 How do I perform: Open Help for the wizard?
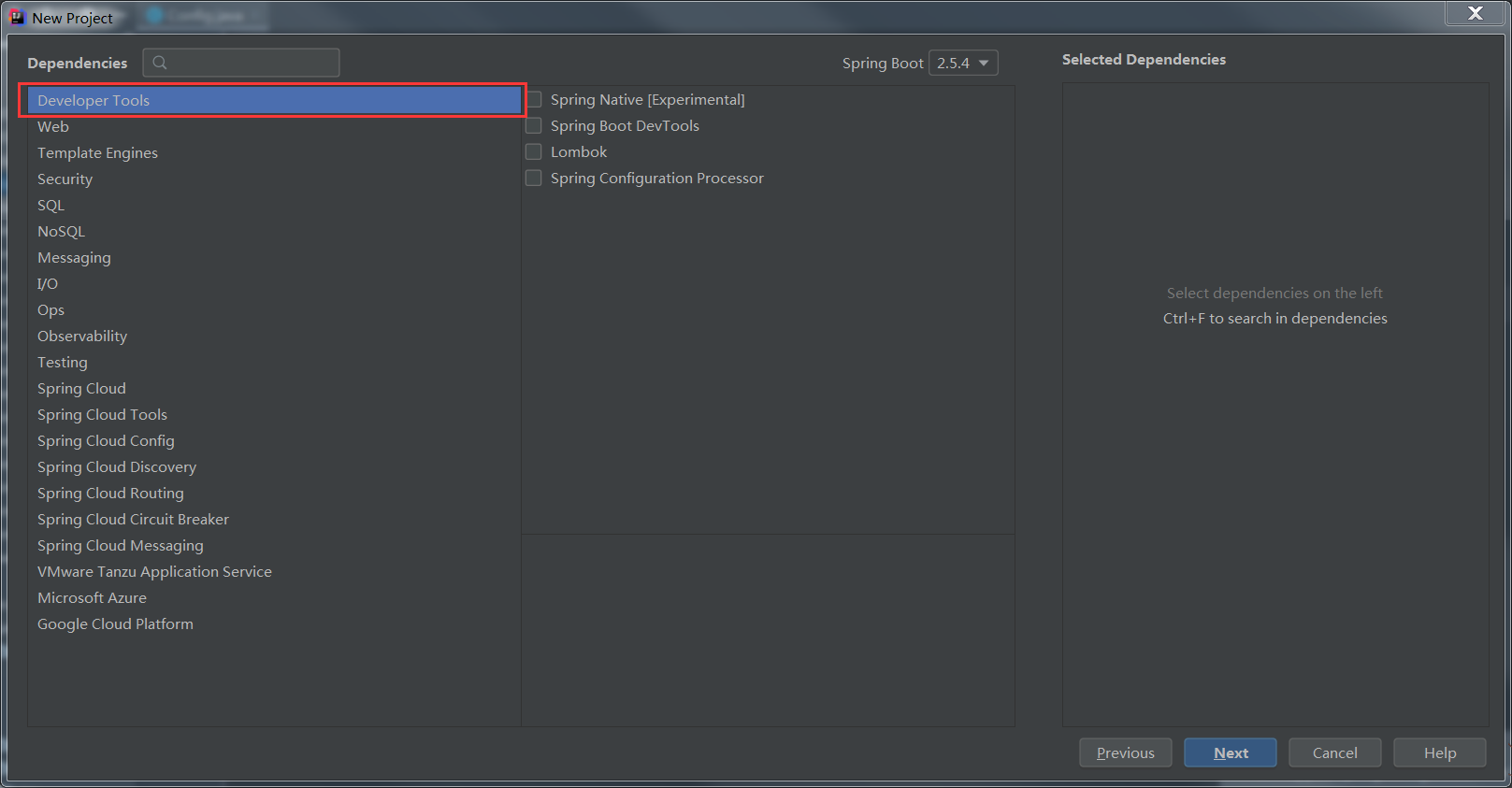[1440, 752]
